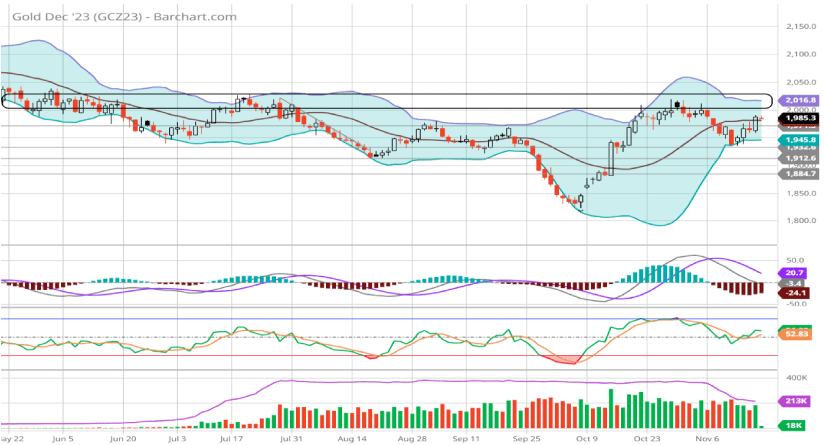Click the 1,985.3 last price label
This screenshot has width=824, height=445.
click(x=801, y=118)
